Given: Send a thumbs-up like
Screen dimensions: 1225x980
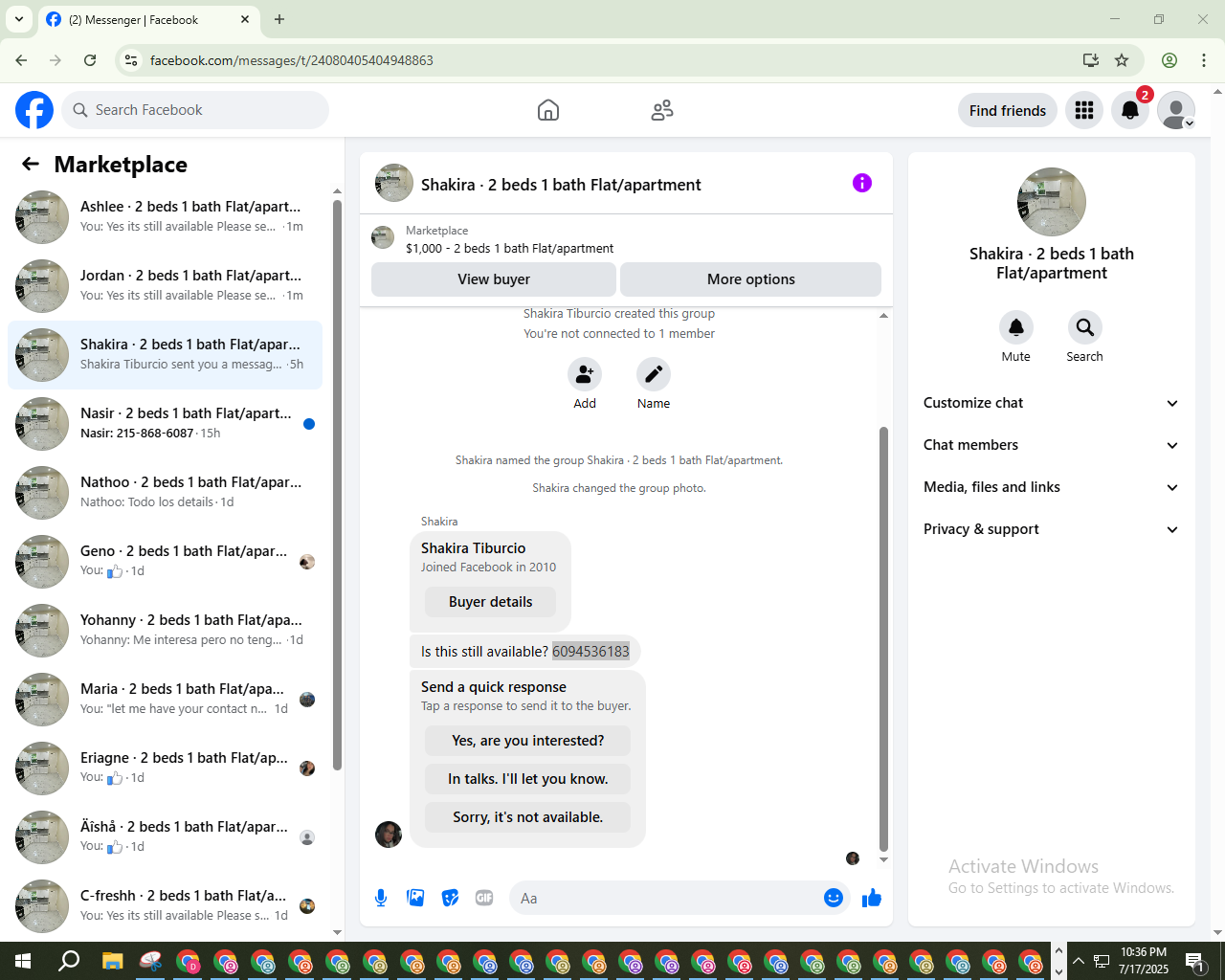Looking at the screenshot, I should coord(872,898).
